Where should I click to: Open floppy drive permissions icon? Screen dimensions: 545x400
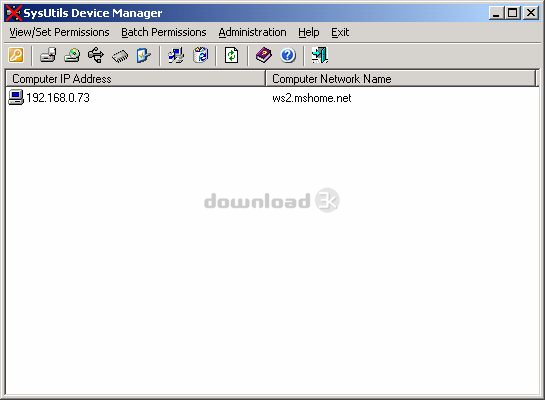[48, 55]
